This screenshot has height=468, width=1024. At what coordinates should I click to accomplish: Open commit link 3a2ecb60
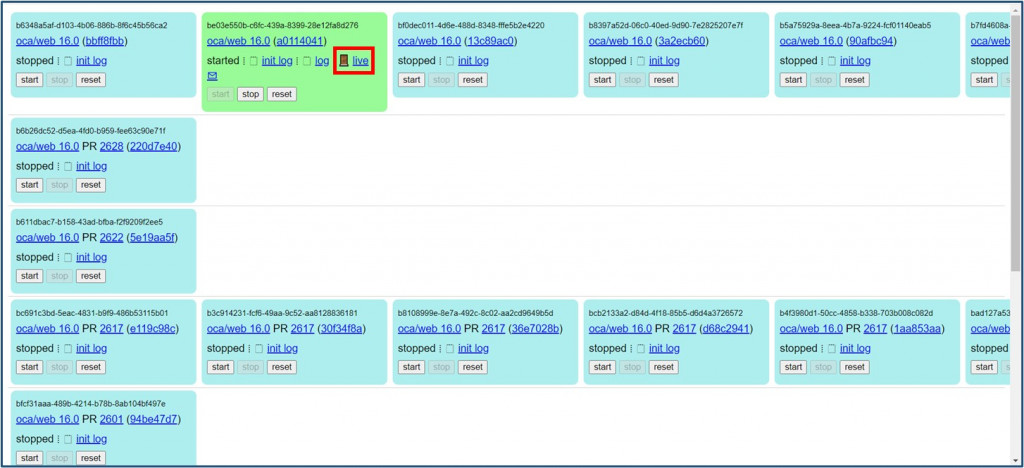click(x=681, y=41)
